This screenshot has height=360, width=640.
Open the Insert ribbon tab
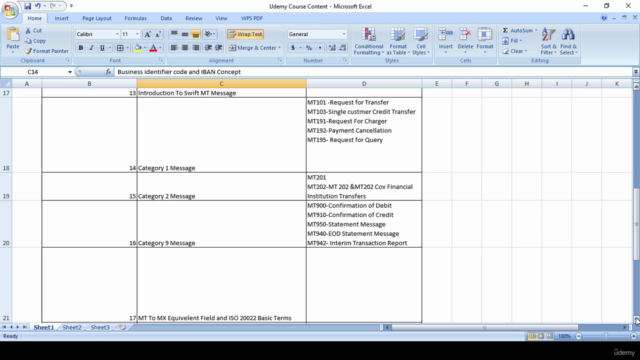point(62,18)
